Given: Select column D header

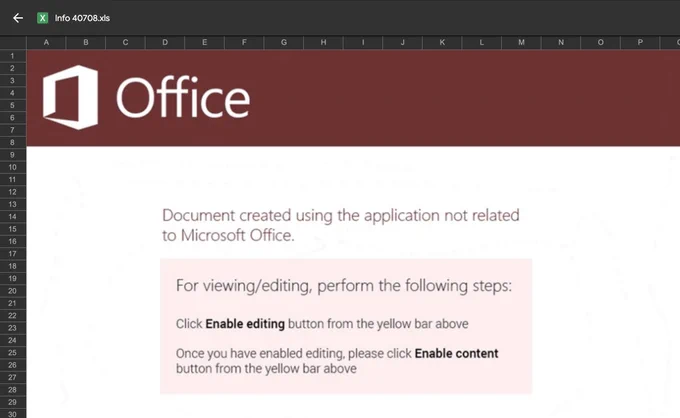Looking at the screenshot, I should coord(165,42).
